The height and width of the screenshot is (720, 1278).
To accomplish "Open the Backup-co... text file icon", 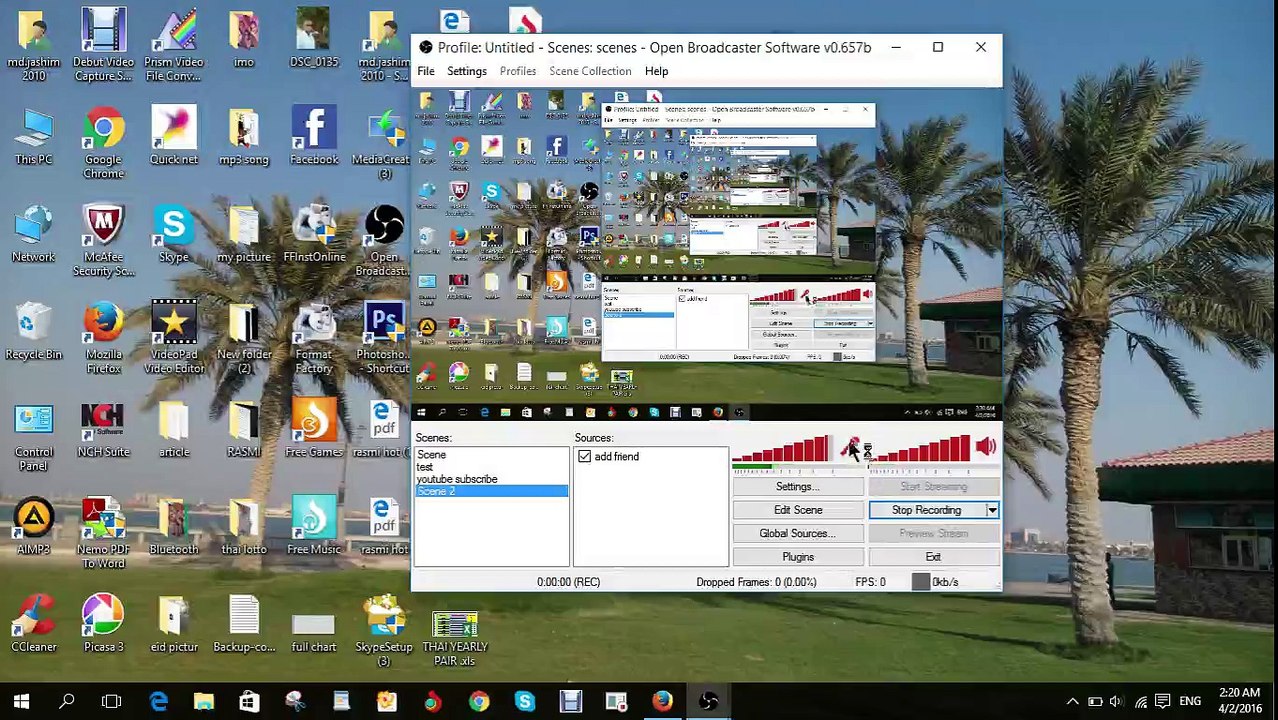I will coord(244,622).
